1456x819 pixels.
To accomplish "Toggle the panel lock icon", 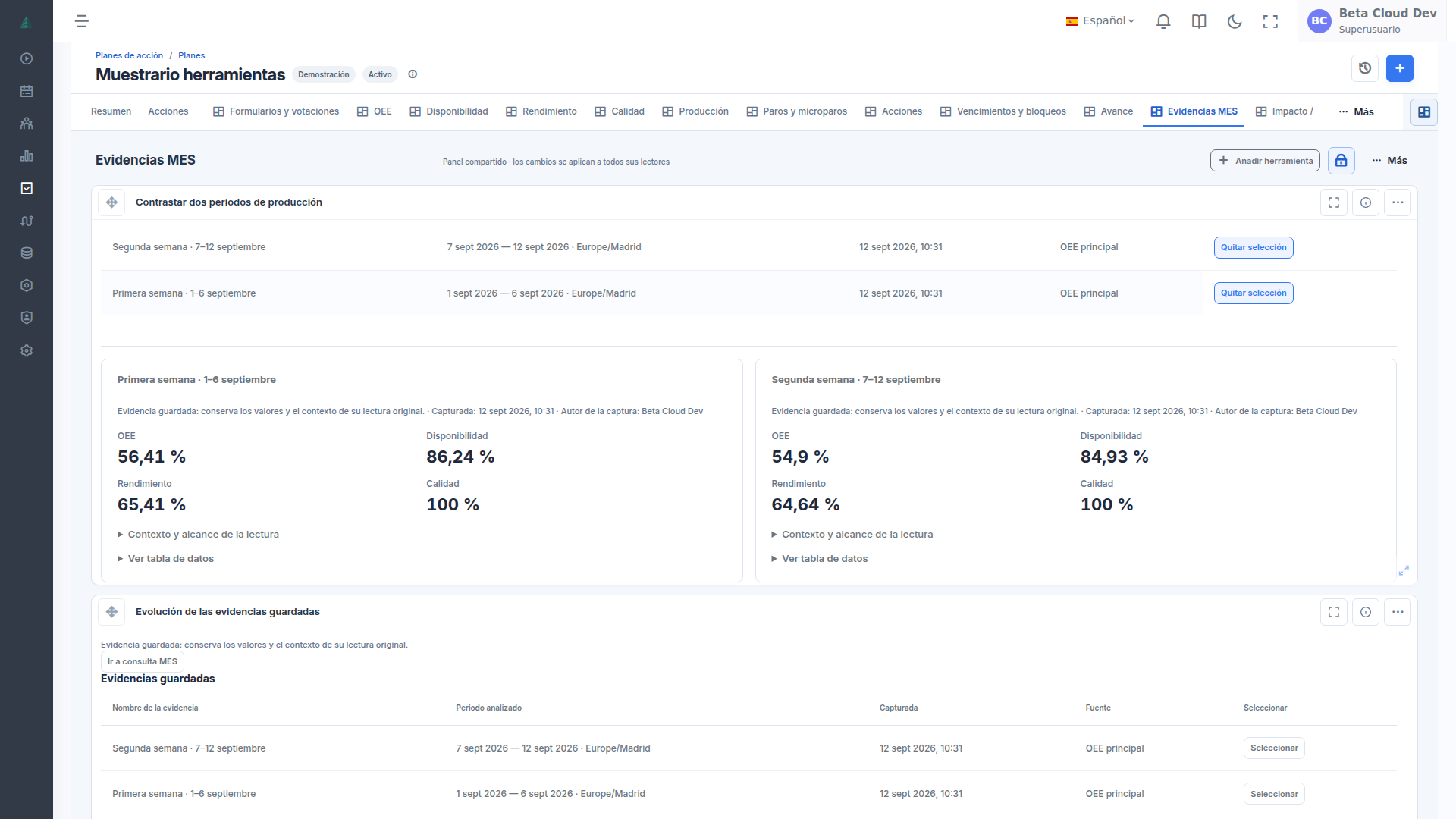I will click(1341, 161).
